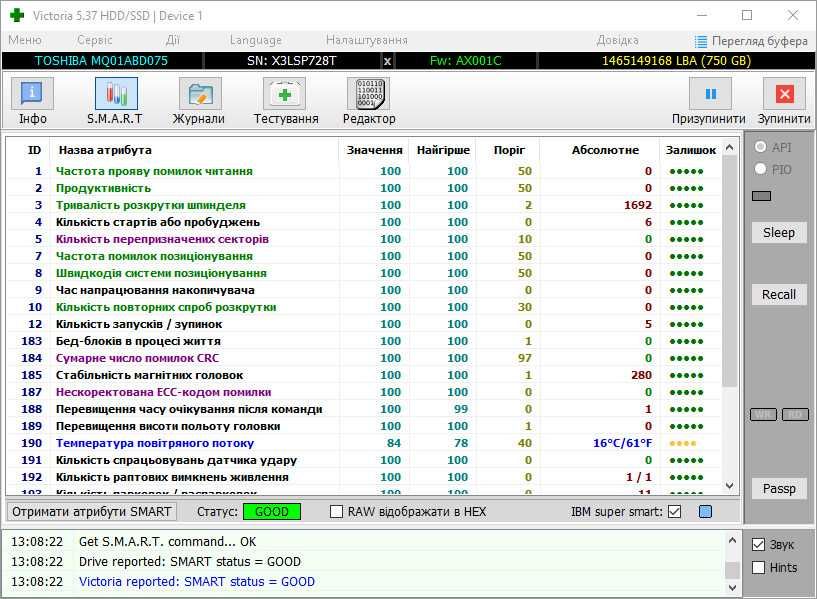The height and width of the screenshot is (599, 817).
Task: Select row Кількість раптових вимкнень живлення
Action: (x=364, y=477)
